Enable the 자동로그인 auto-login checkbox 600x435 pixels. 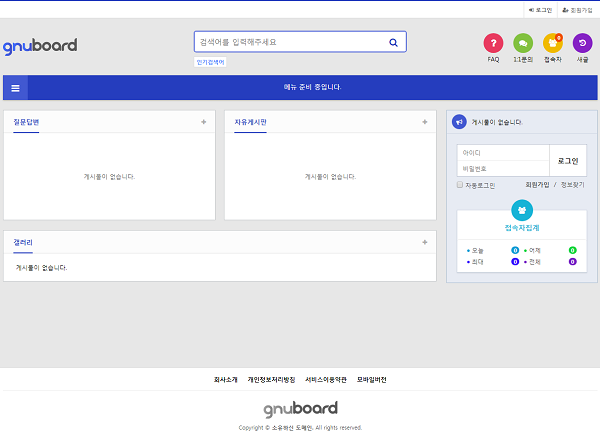(x=460, y=185)
